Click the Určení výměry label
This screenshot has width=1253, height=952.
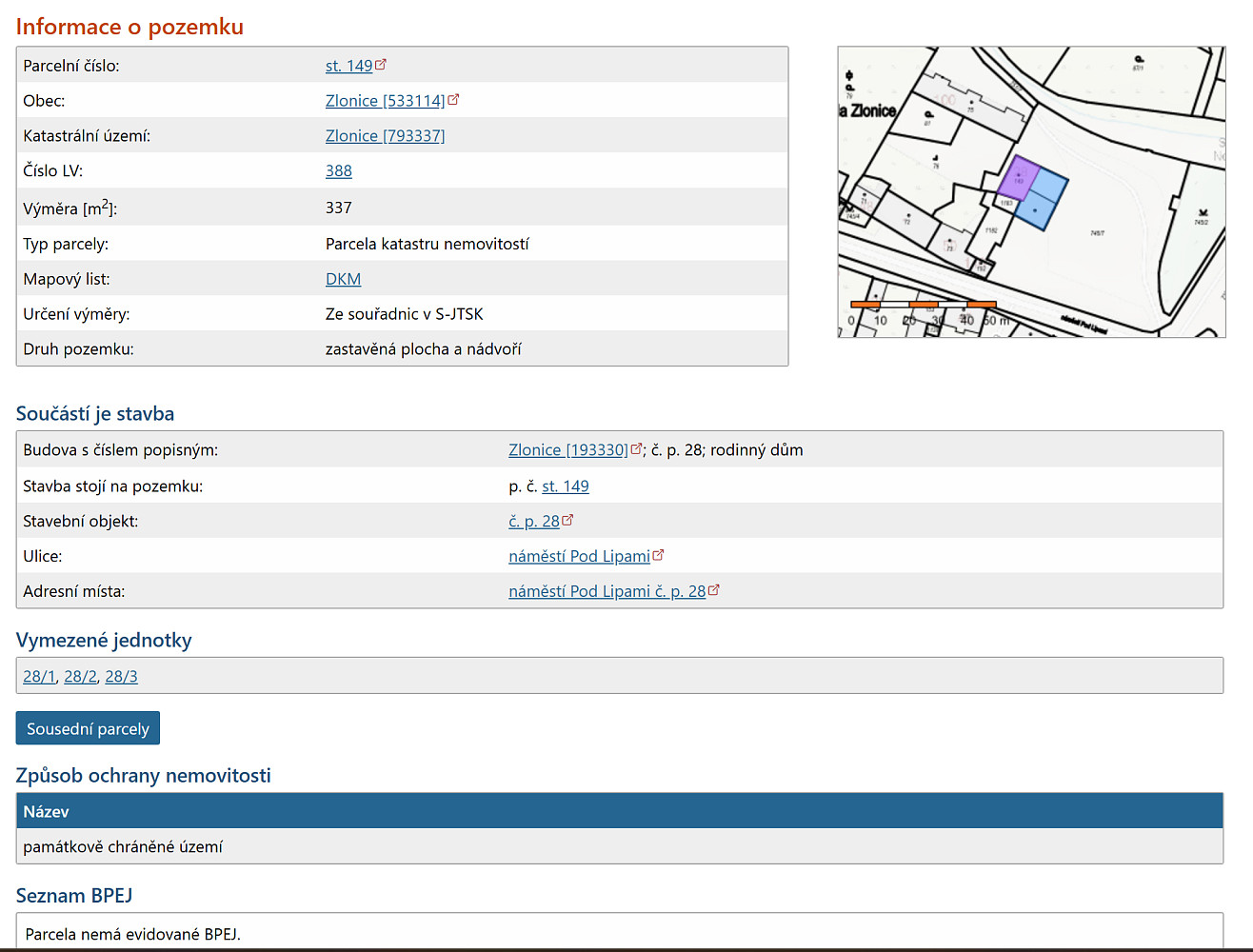76,314
